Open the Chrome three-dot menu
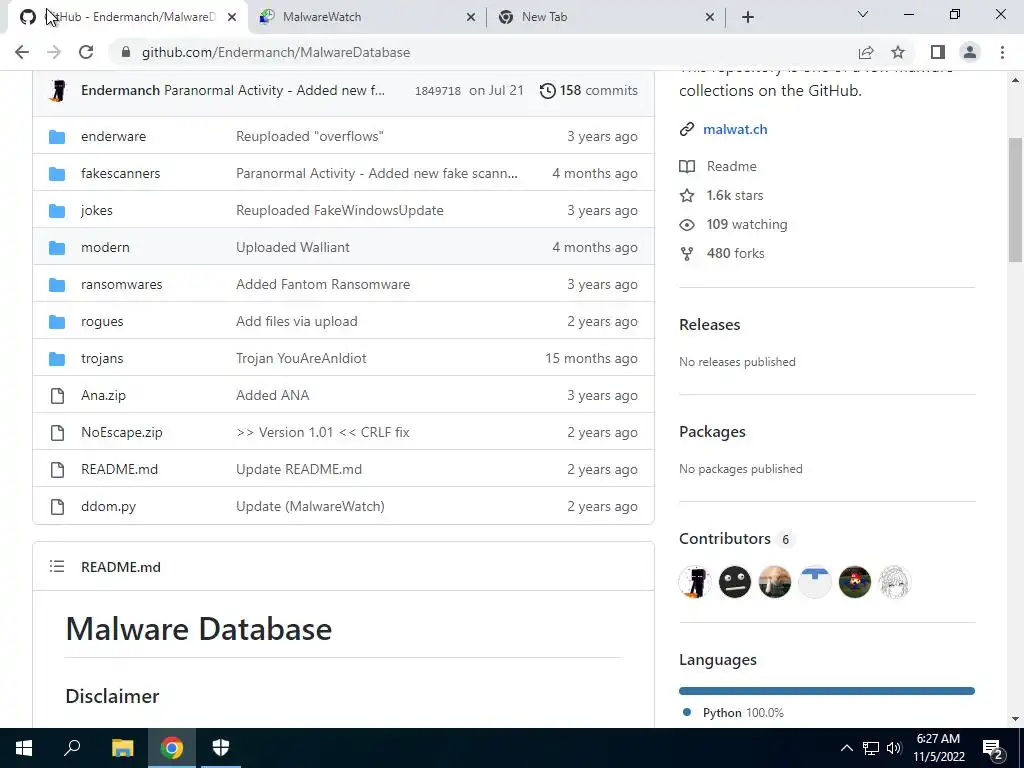This screenshot has width=1024, height=768. coord(1002,52)
